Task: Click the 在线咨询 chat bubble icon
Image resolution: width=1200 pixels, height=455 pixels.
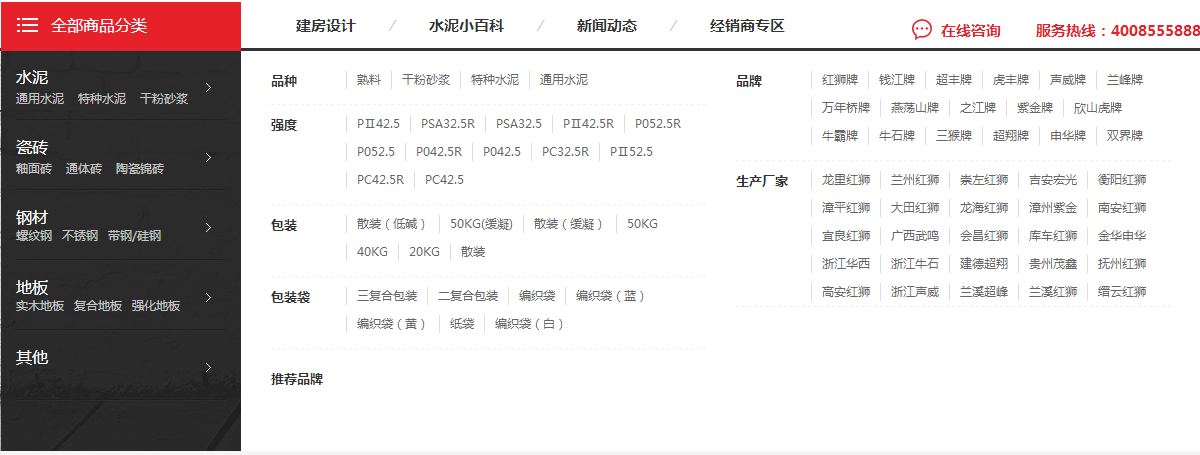Action: tap(921, 30)
